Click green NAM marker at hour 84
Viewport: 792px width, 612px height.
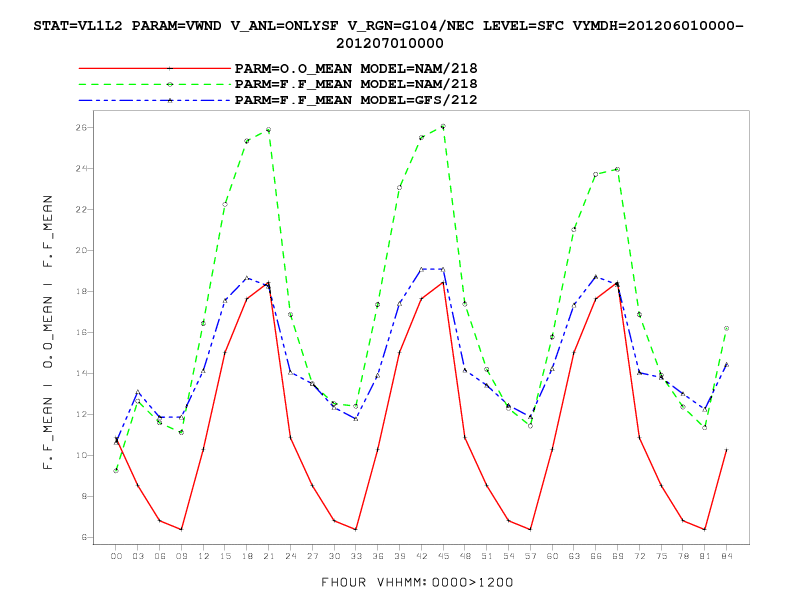[x=726, y=328]
